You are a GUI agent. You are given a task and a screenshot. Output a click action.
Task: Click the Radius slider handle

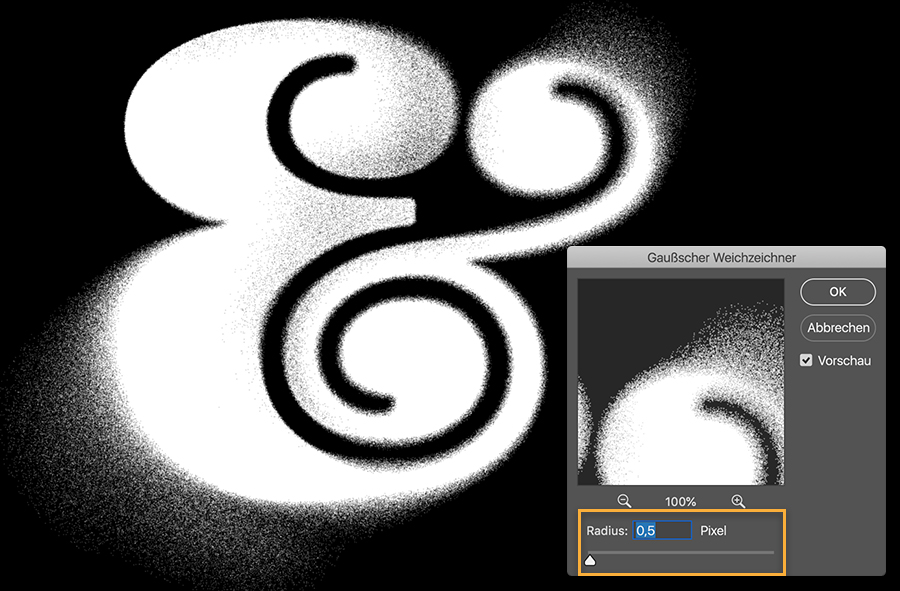click(590, 560)
